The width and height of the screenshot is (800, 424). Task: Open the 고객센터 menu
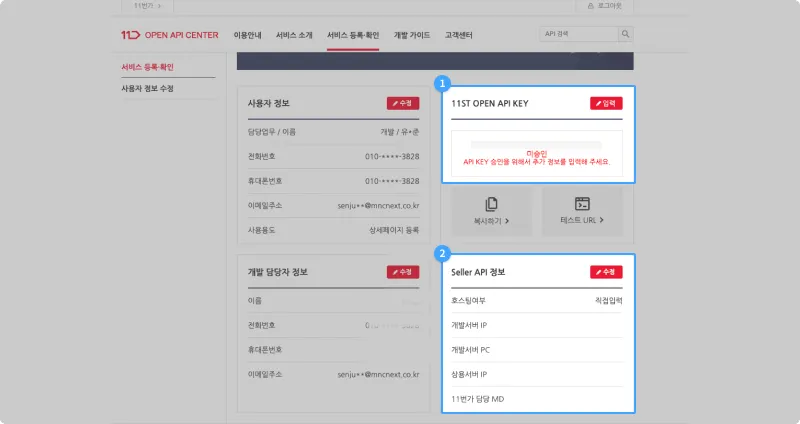click(458, 35)
